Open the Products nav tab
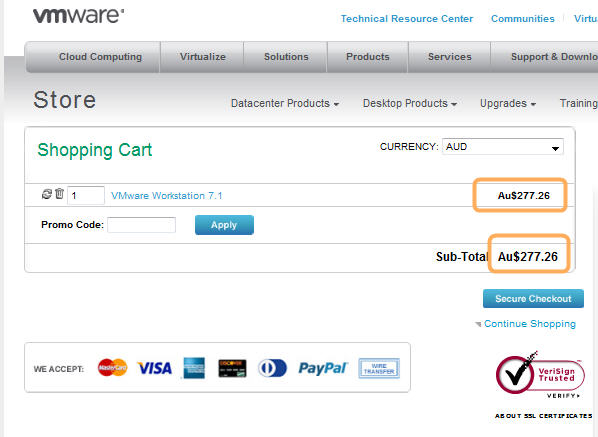This screenshot has width=598, height=437. pos(368,57)
